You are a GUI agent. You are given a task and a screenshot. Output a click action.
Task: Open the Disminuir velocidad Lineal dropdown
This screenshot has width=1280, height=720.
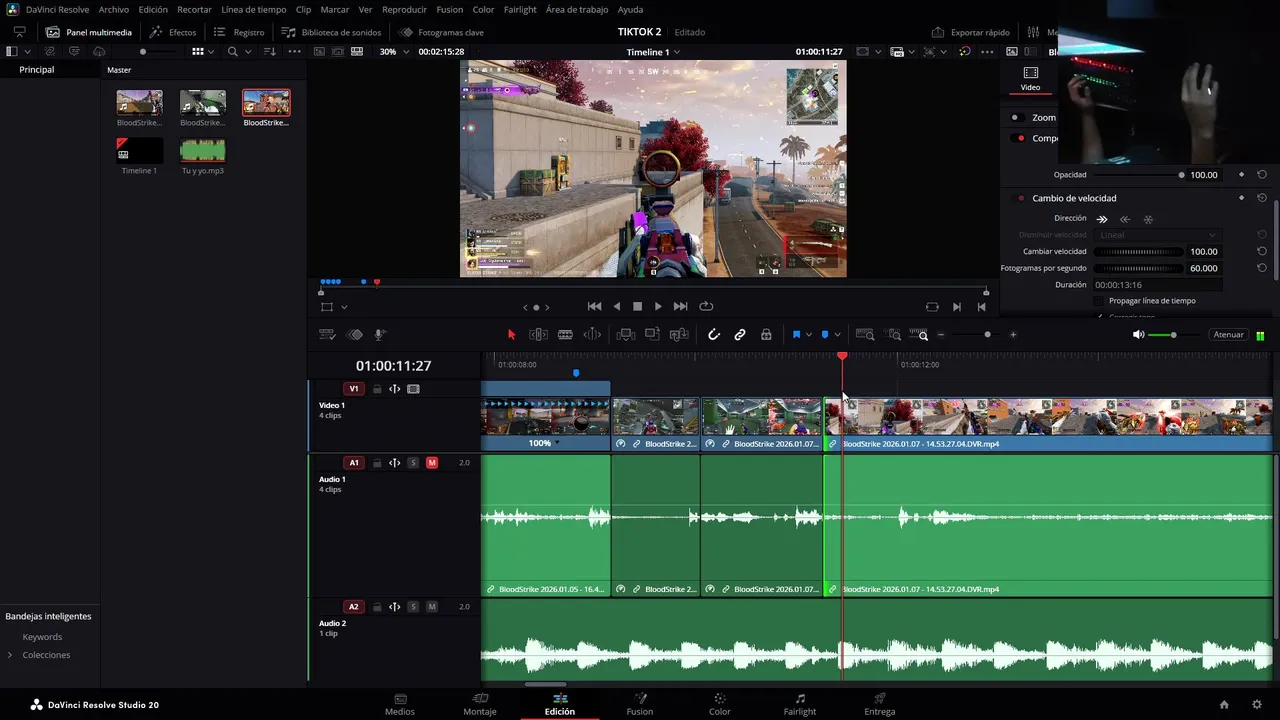pyautogui.click(x=1156, y=235)
